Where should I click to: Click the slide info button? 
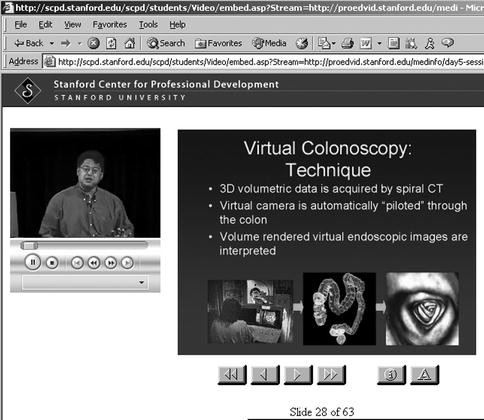(x=391, y=375)
